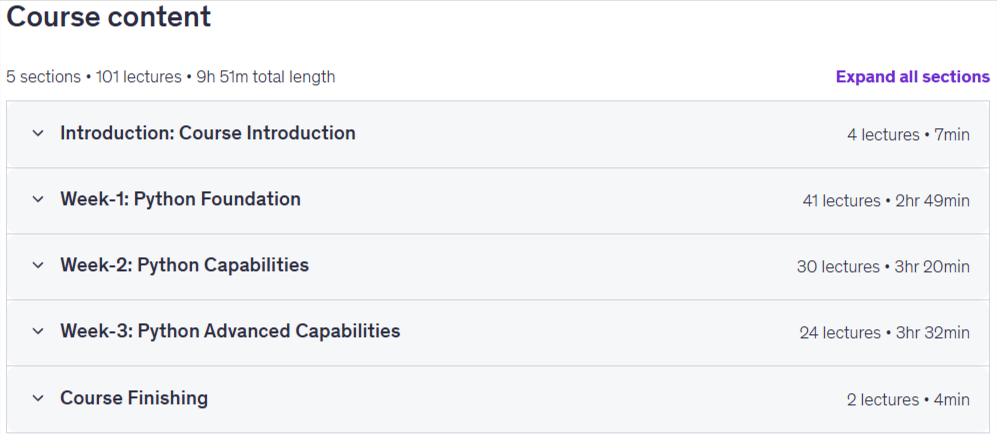997x436 pixels.
Task: Click the Week-3: Python Advanced Capabilities title
Action: 230,331
